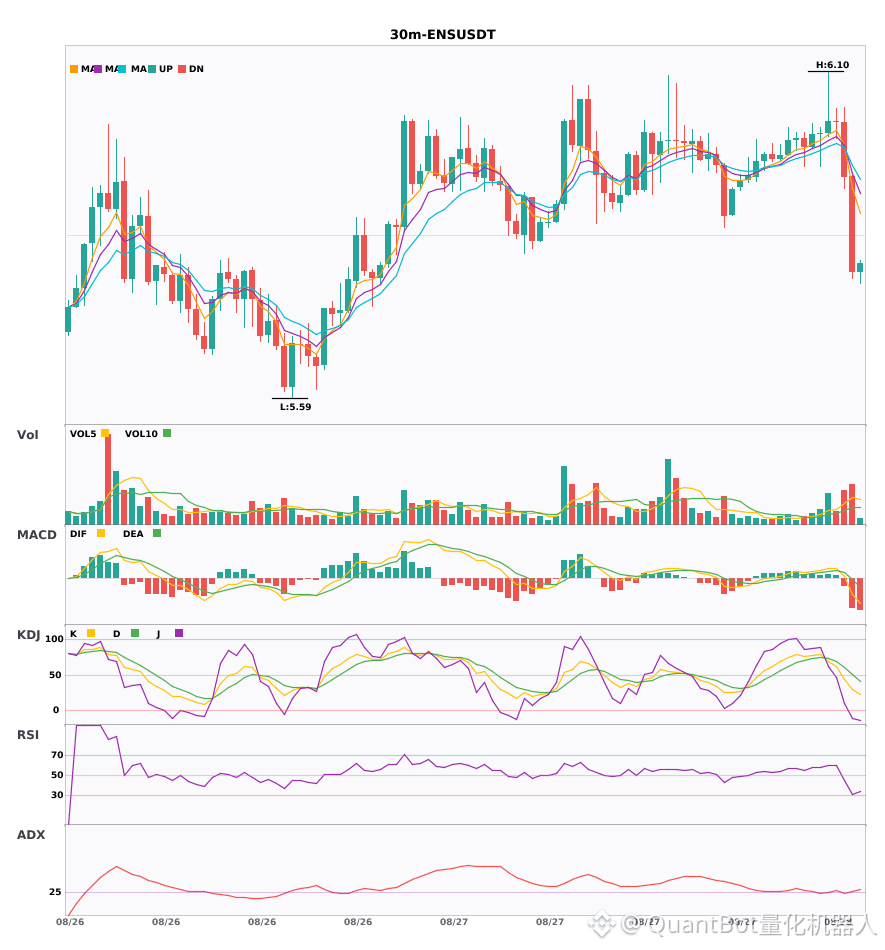Click the DN legend text
The height and width of the screenshot is (950, 885).
coord(196,69)
